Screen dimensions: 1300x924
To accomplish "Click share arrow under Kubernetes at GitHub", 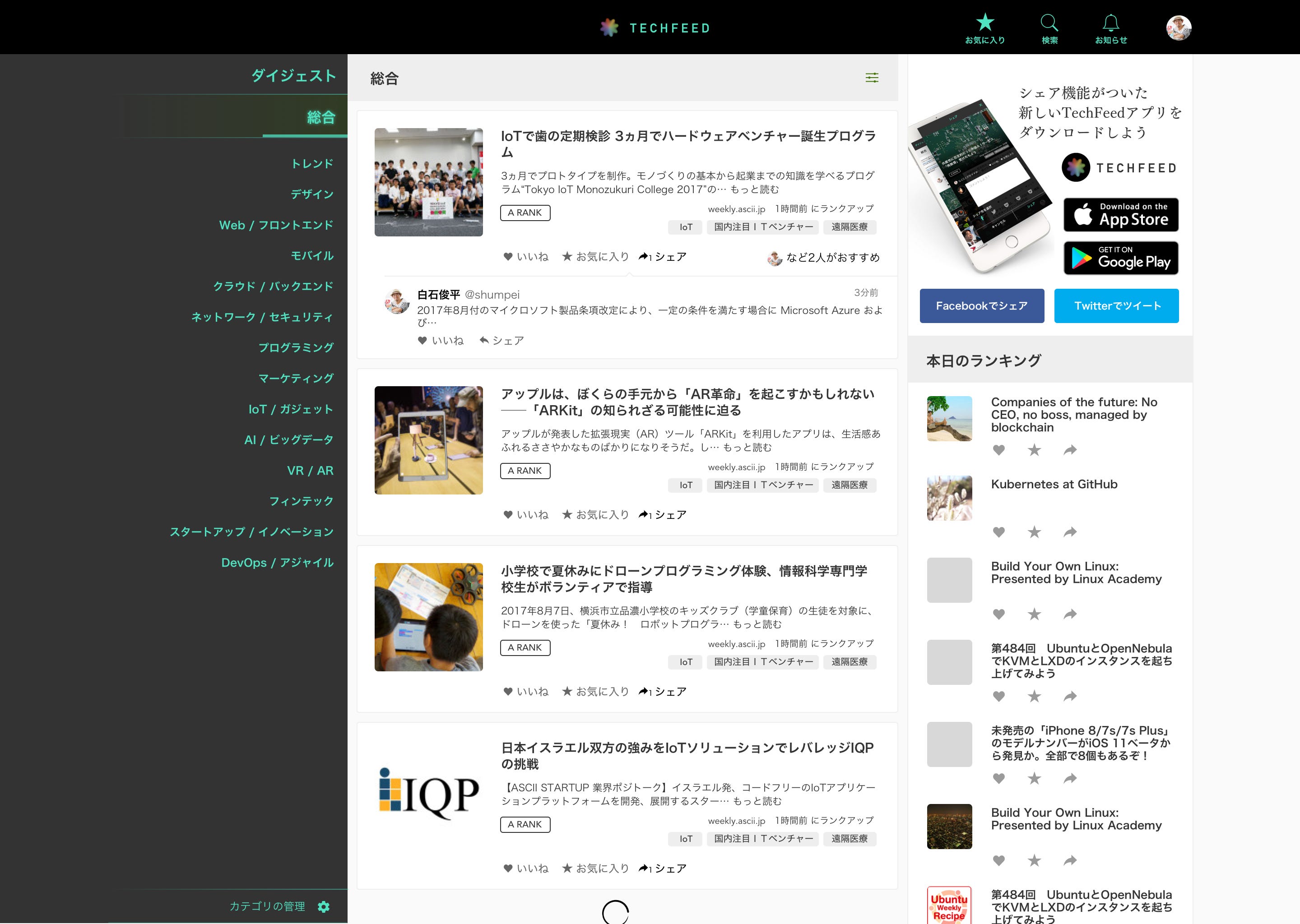I will pyautogui.click(x=1070, y=532).
